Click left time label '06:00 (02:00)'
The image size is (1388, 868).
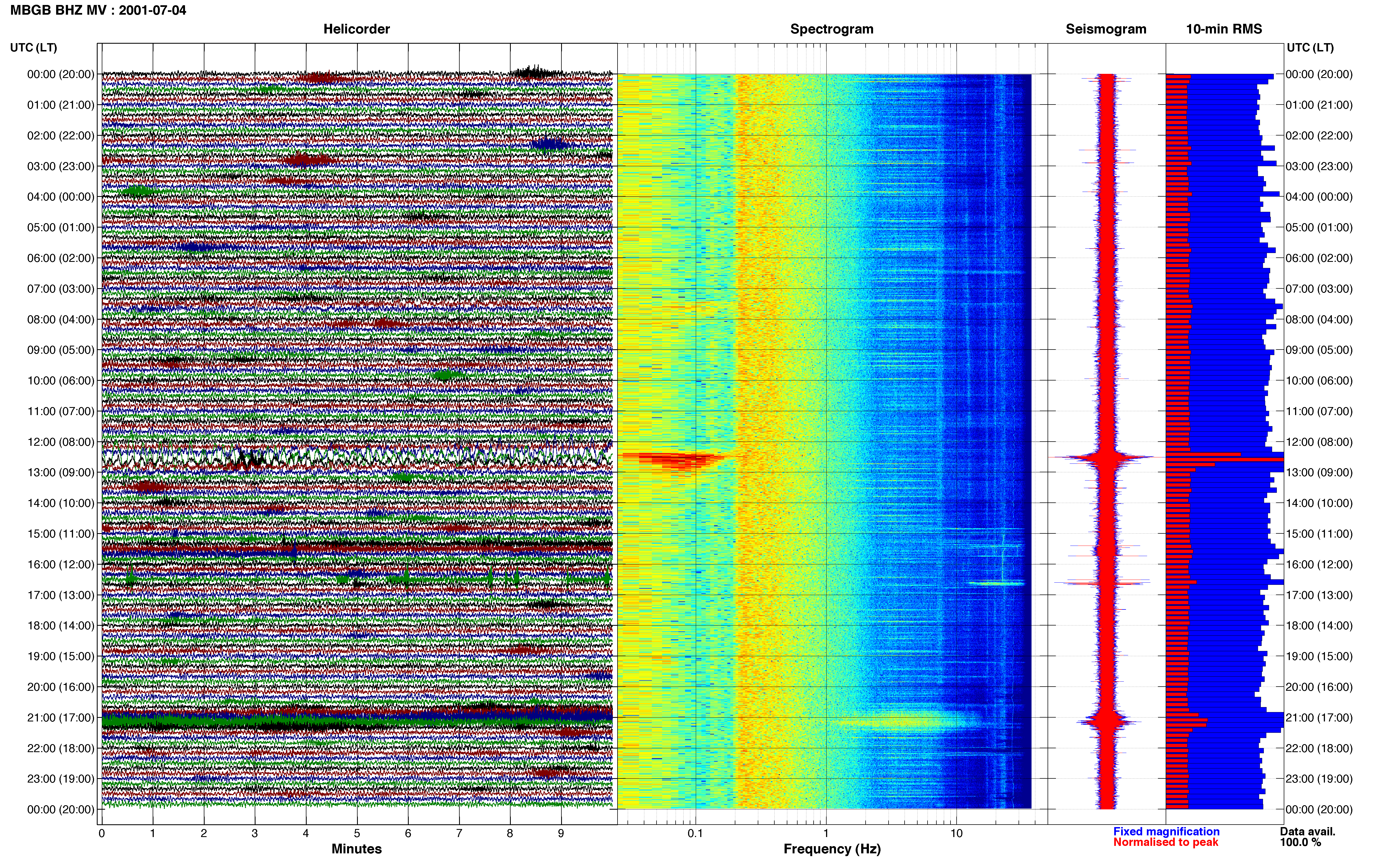pyautogui.click(x=60, y=258)
